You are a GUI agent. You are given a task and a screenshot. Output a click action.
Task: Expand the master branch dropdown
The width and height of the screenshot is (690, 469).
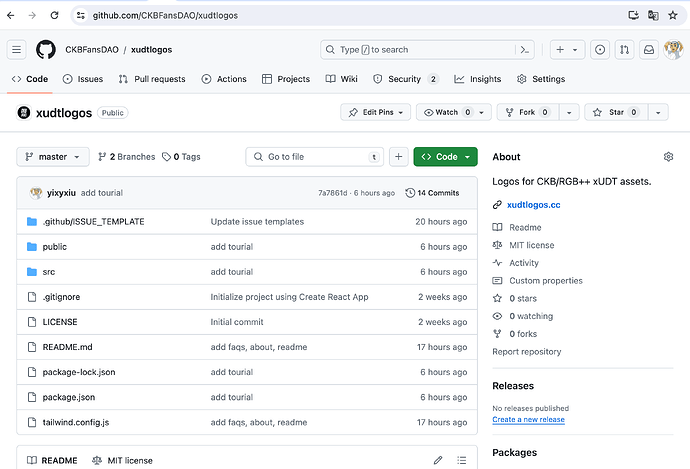[x=53, y=157]
